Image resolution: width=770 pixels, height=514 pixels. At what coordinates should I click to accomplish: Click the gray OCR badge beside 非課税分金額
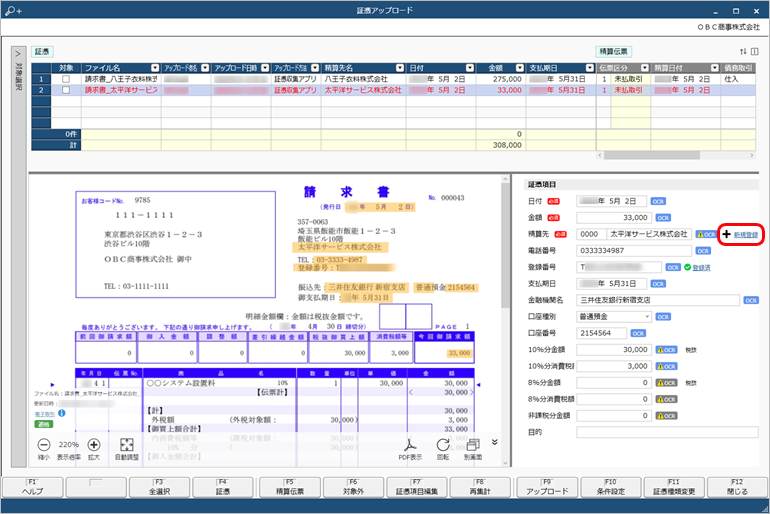point(667,416)
